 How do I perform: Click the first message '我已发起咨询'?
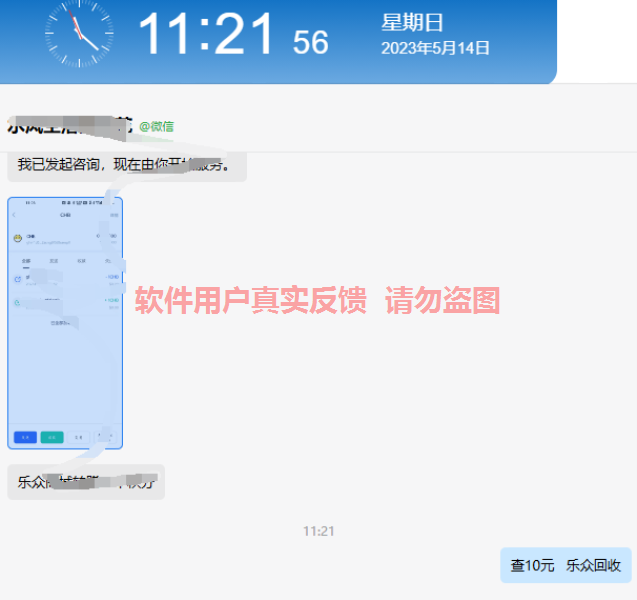pyautogui.click(x=127, y=166)
